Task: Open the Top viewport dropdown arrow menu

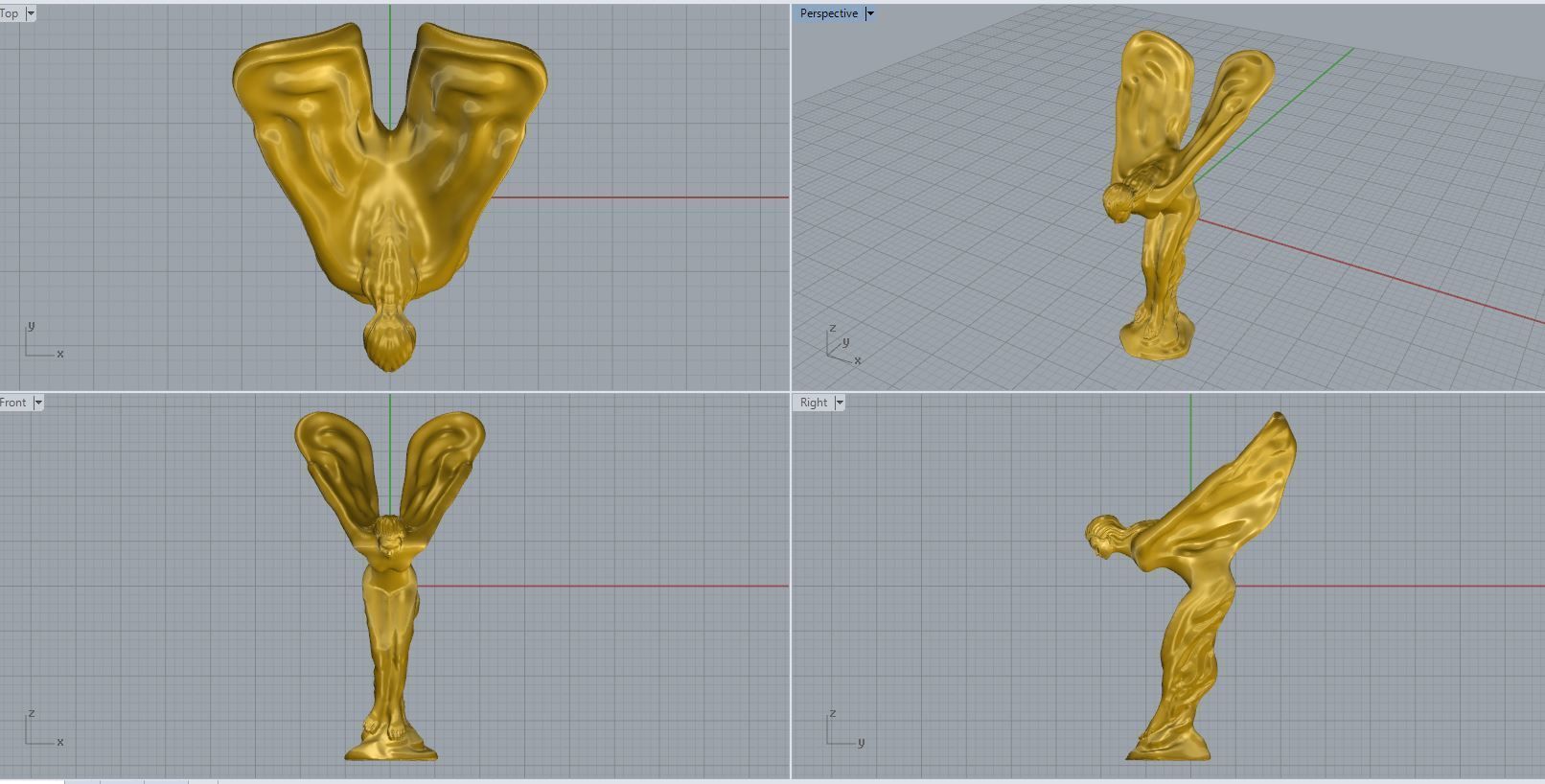Action: pos(31,13)
